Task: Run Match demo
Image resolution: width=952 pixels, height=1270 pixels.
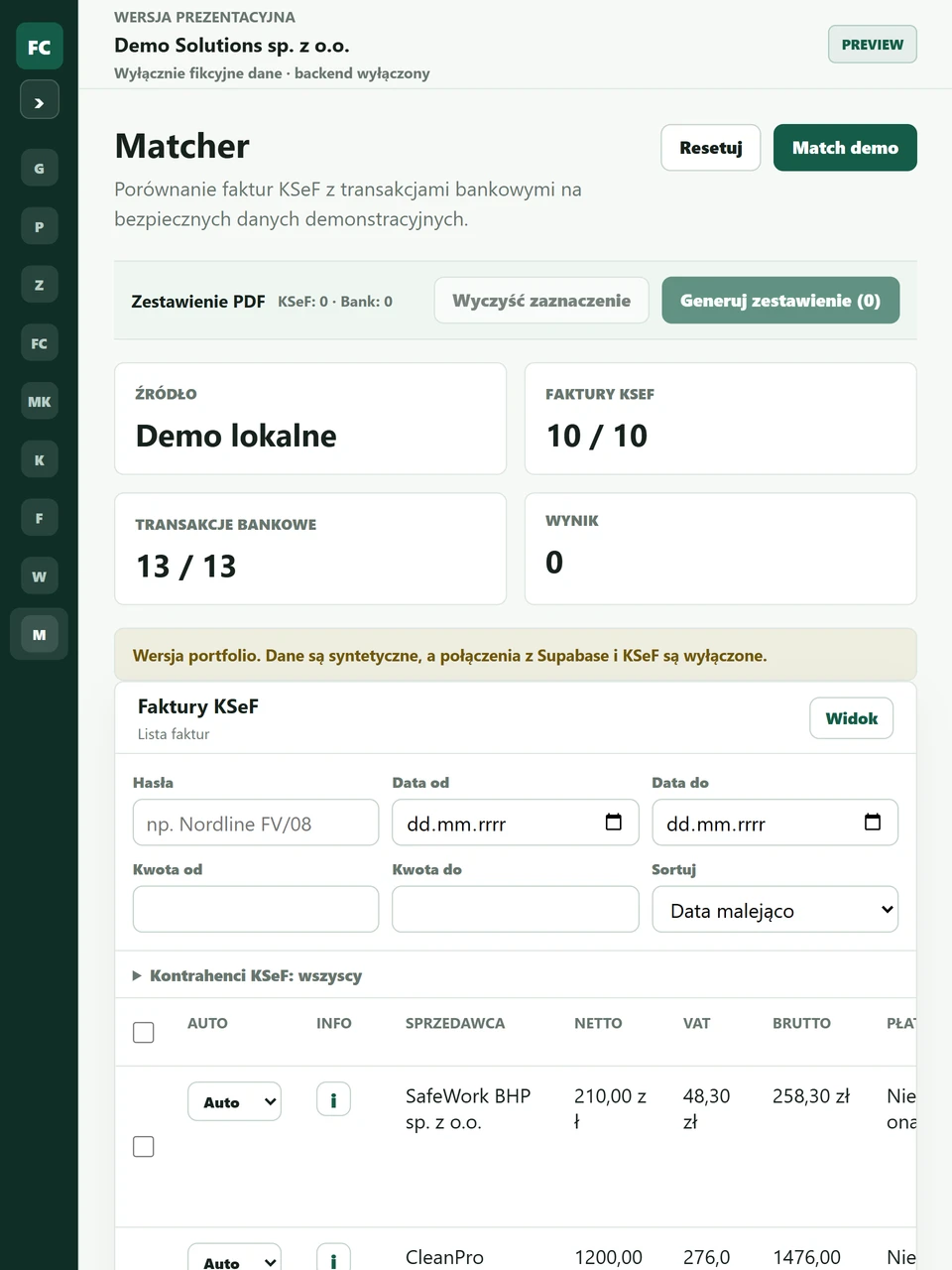Action: click(845, 148)
